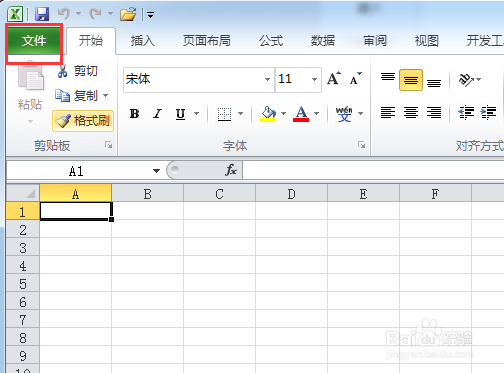Toggle middle vertical align icon

pyautogui.click(x=411, y=80)
